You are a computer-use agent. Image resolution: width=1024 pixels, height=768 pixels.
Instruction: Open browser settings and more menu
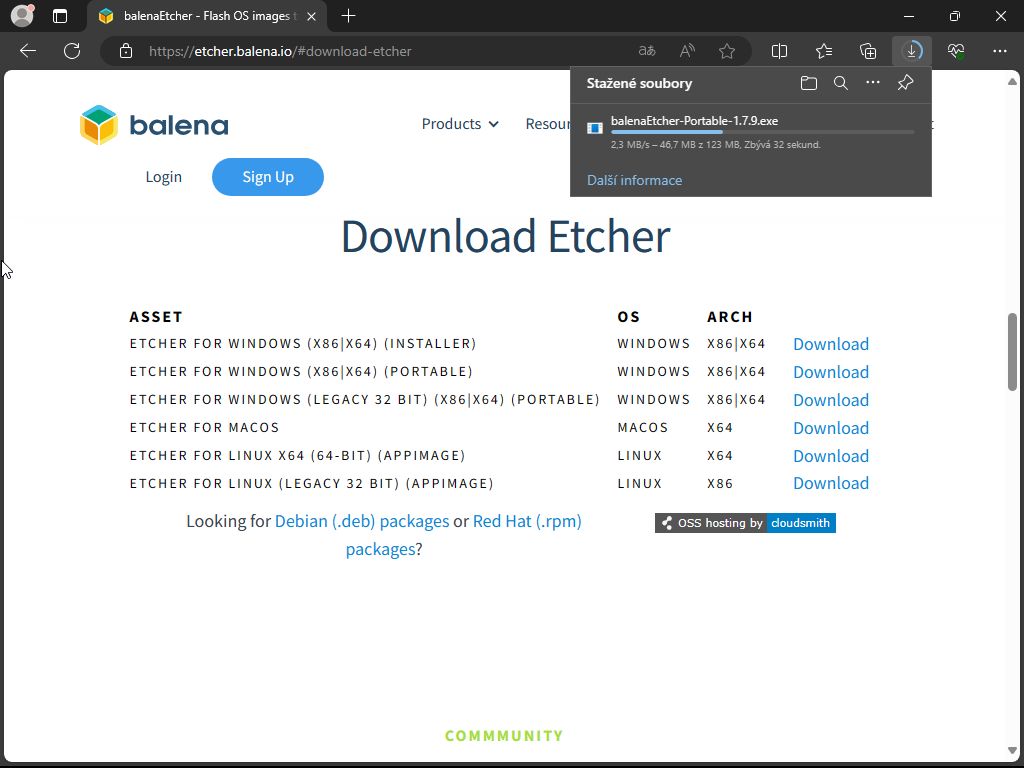(x=999, y=51)
